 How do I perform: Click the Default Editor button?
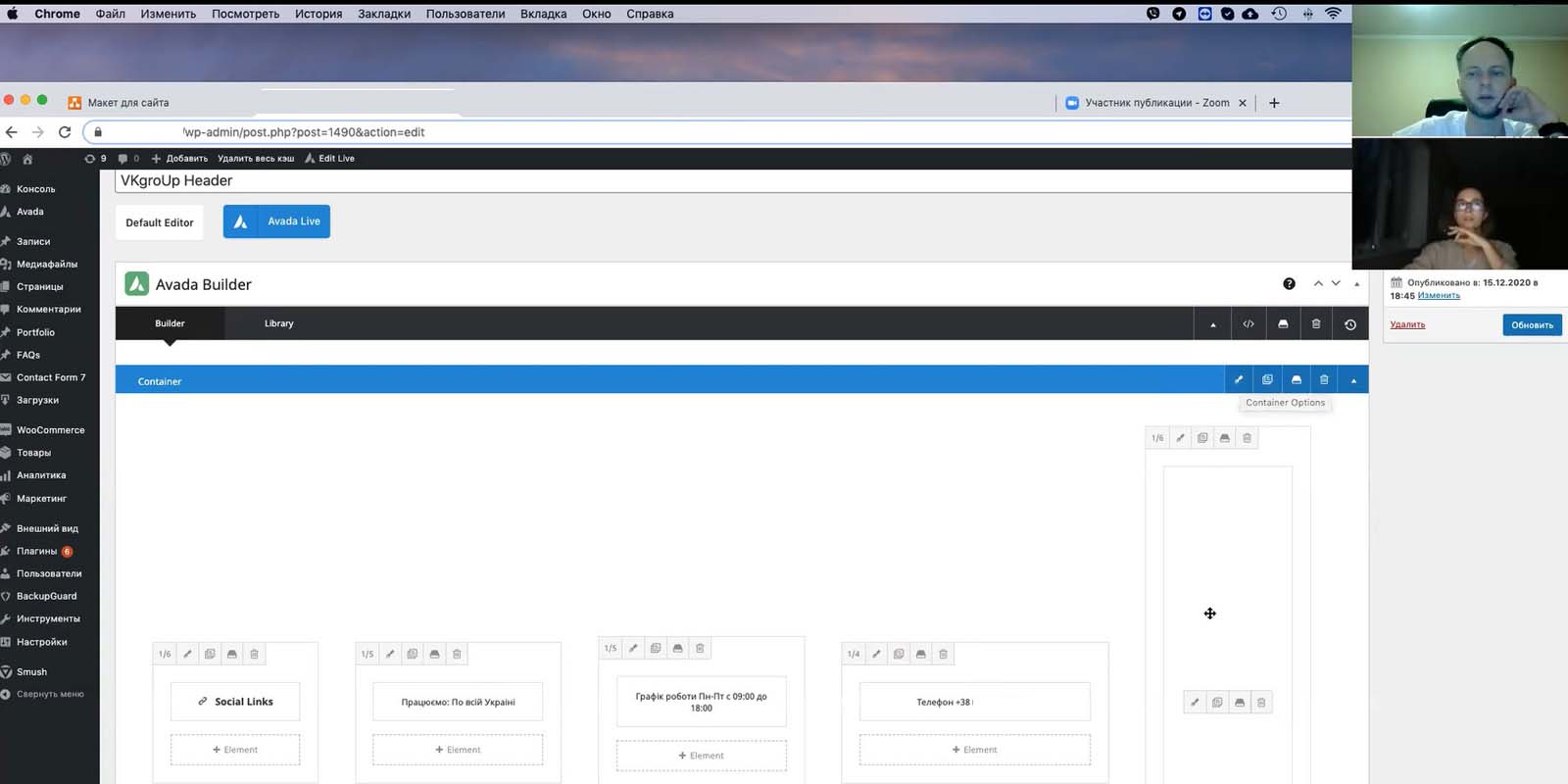point(160,222)
